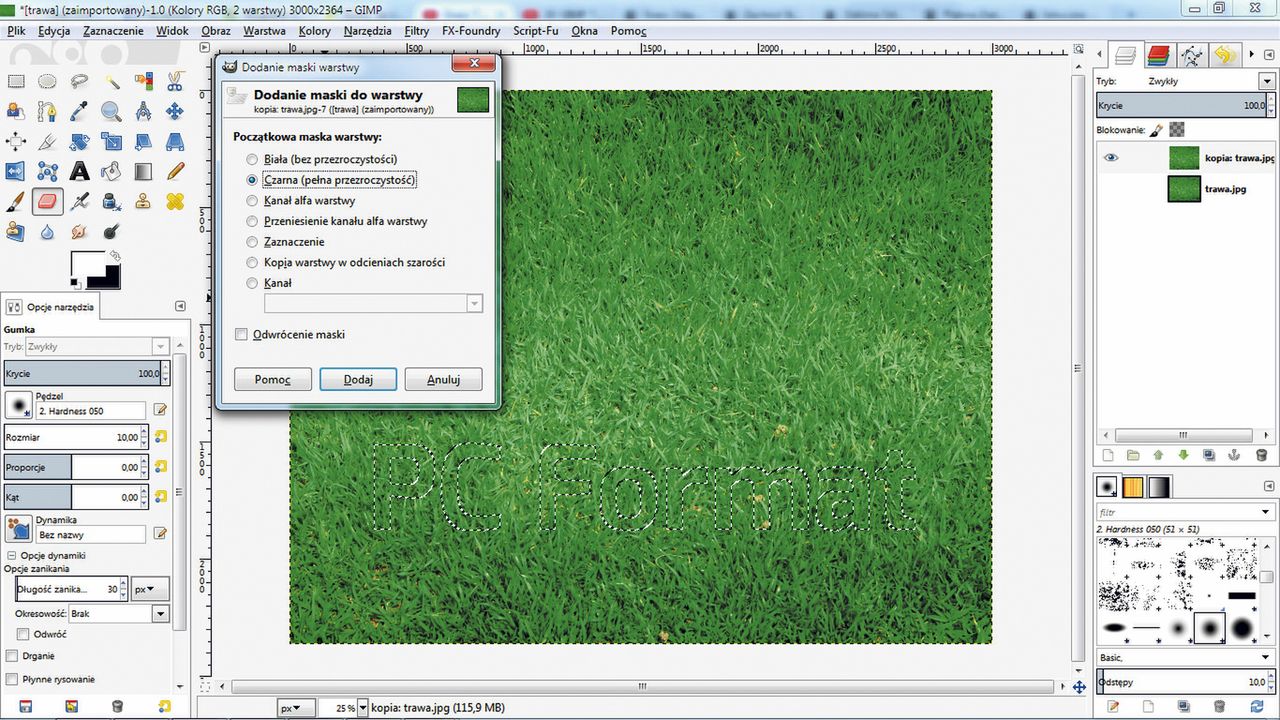The image size is (1280, 720).
Task: Select the Color Picker eyedropper tool
Action: (79, 112)
